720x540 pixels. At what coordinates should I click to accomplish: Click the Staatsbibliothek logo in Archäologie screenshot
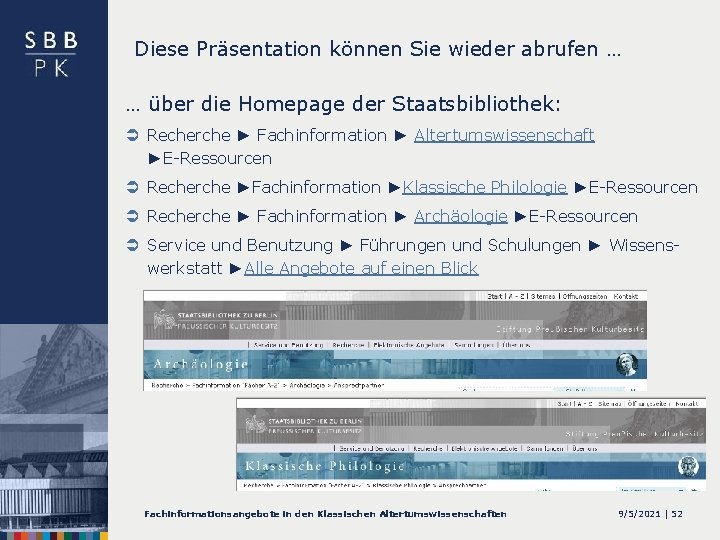tap(215, 320)
